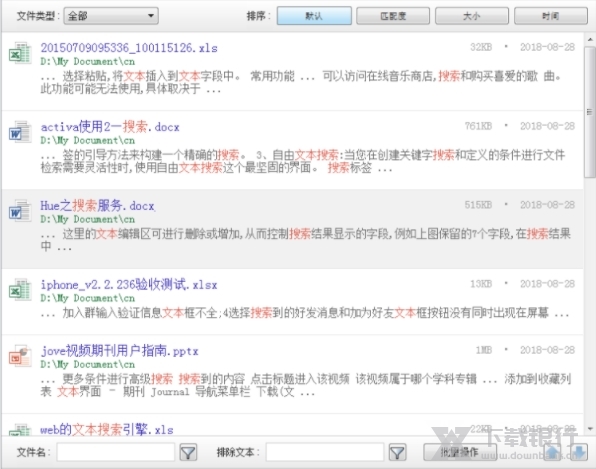
Task: Click scrollbar down arrow of results list
Action: (590, 429)
